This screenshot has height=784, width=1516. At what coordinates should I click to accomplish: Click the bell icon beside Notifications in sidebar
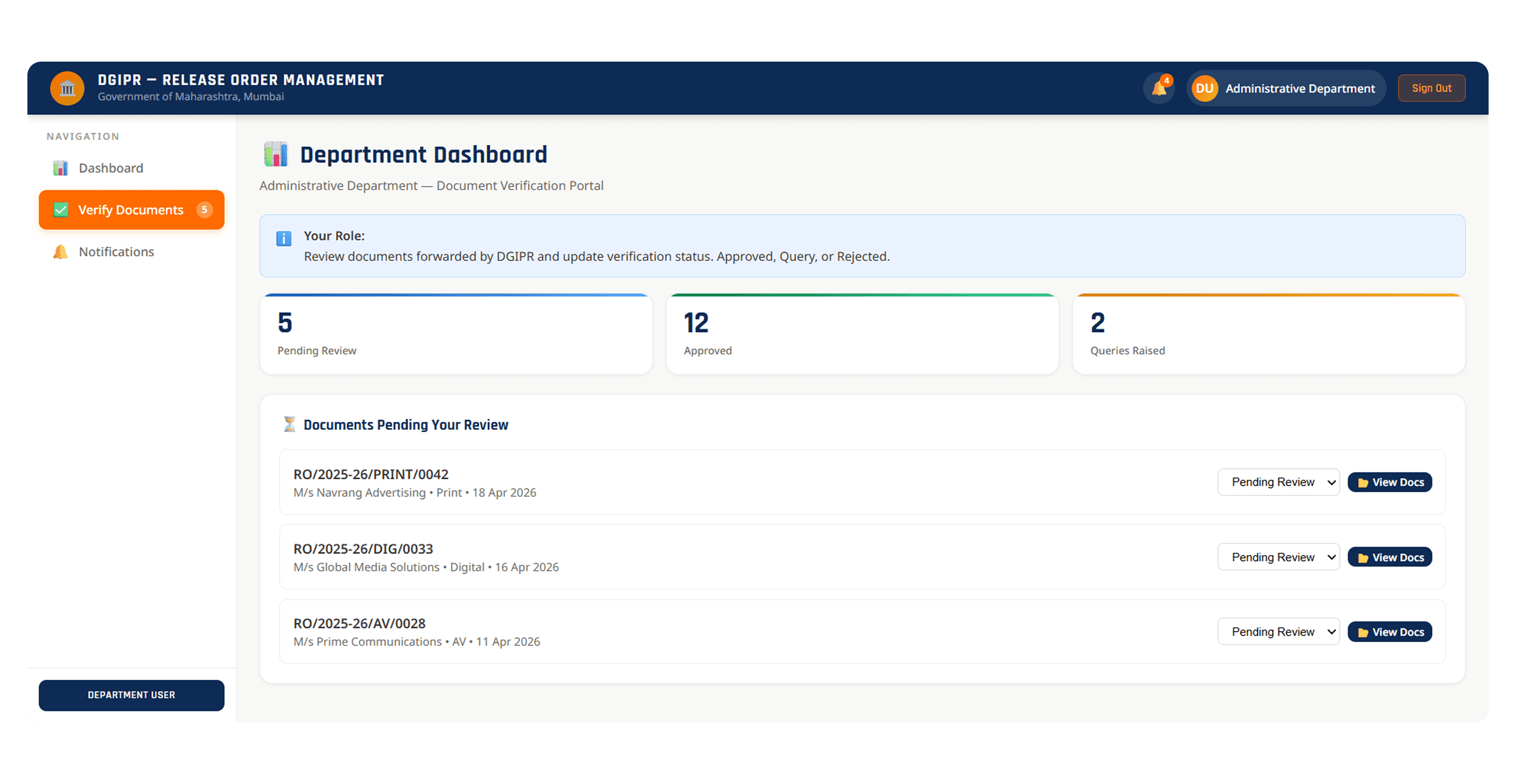click(61, 252)
